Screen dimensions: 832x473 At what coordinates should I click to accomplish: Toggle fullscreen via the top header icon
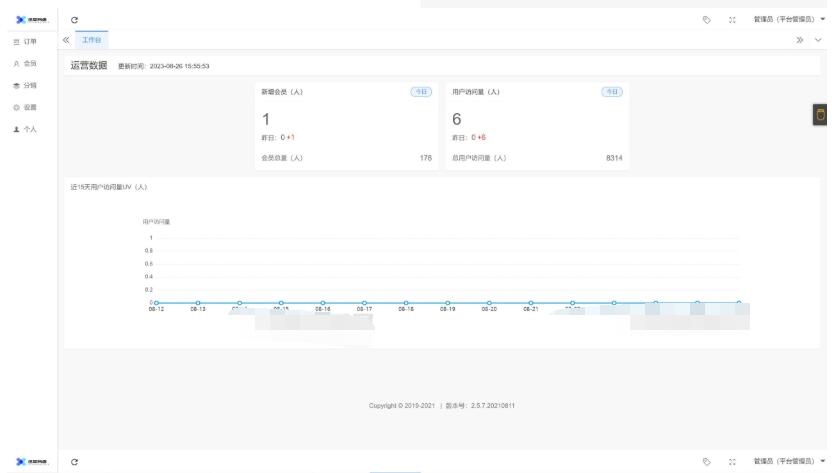[x=732, y=20]
